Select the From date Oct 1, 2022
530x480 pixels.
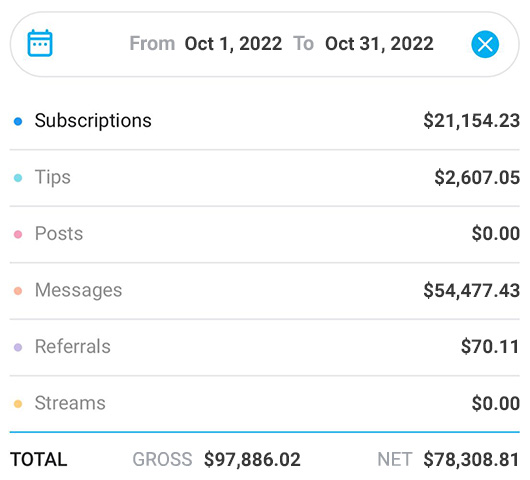[233, 44]
